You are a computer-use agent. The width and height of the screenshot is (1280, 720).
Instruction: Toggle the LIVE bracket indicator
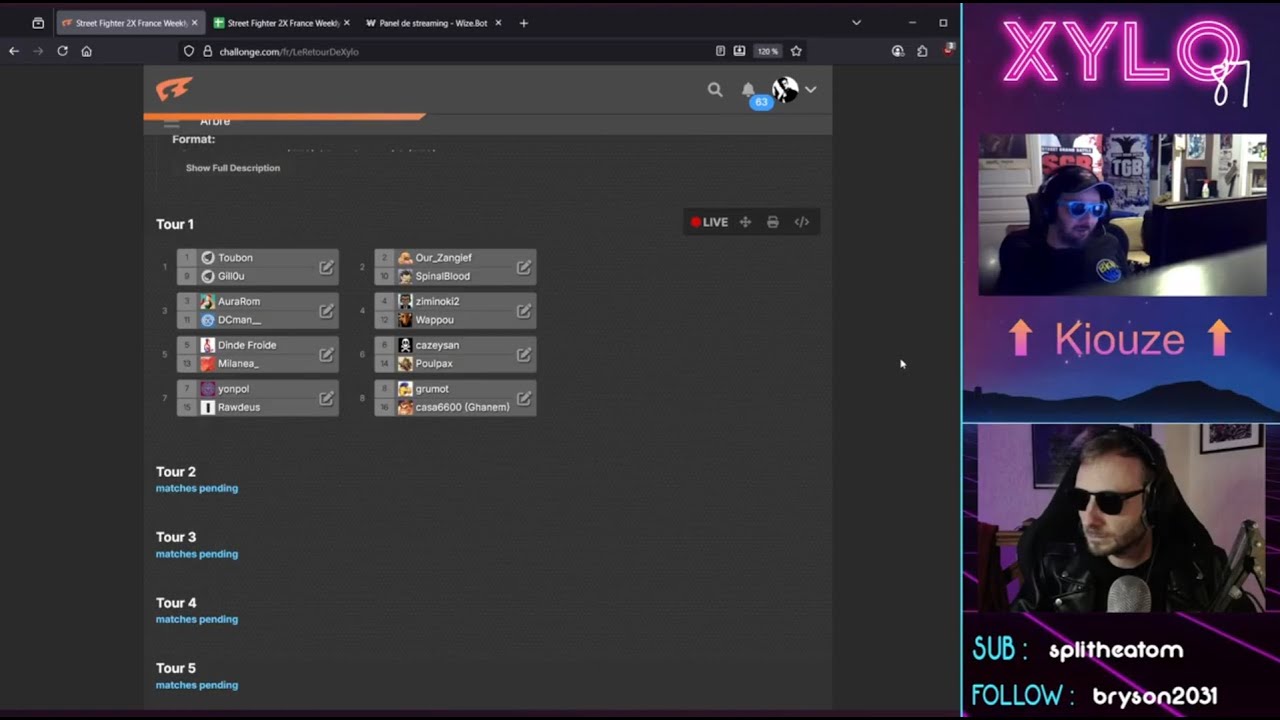click(x=709, y=222)
